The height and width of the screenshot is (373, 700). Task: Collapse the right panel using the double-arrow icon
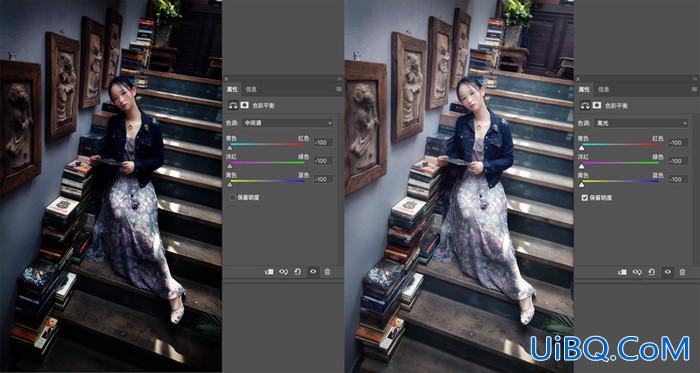[x=694, y=79]
